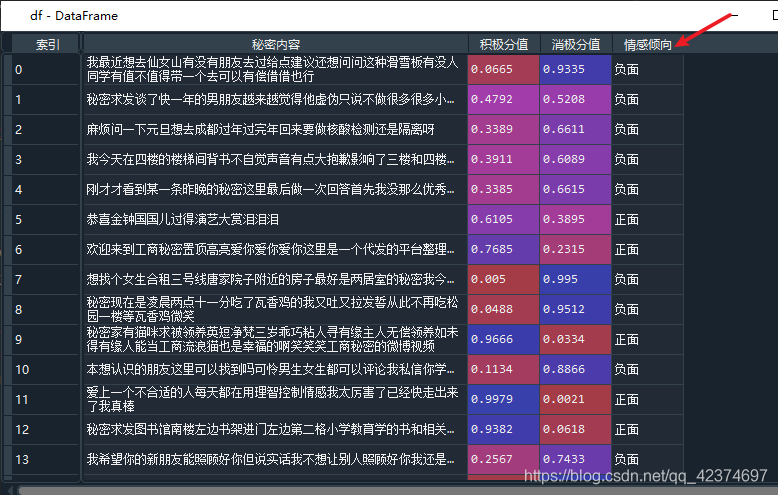778x495 pixels.
Task: Select the cell starting 想找个女生合租
Action: [275, 279]
